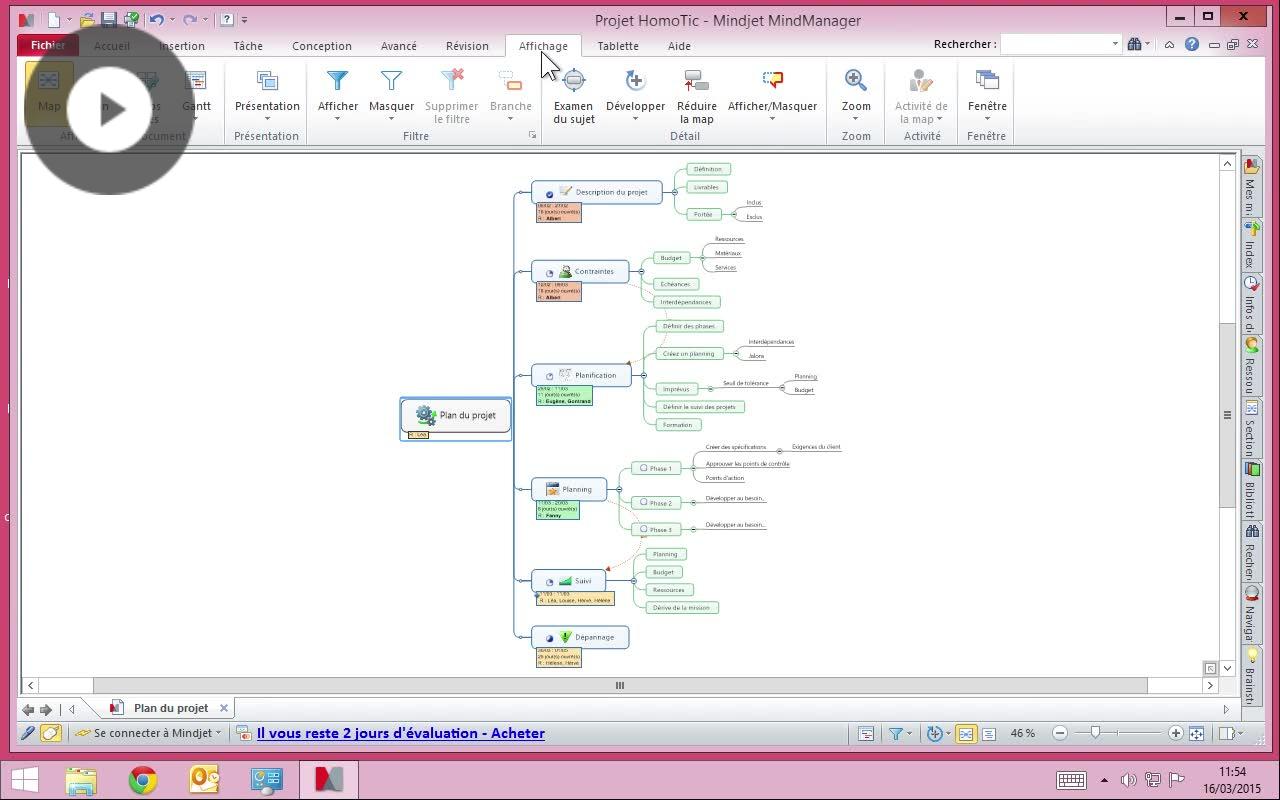Click the Undo arrow

point(156,19)
